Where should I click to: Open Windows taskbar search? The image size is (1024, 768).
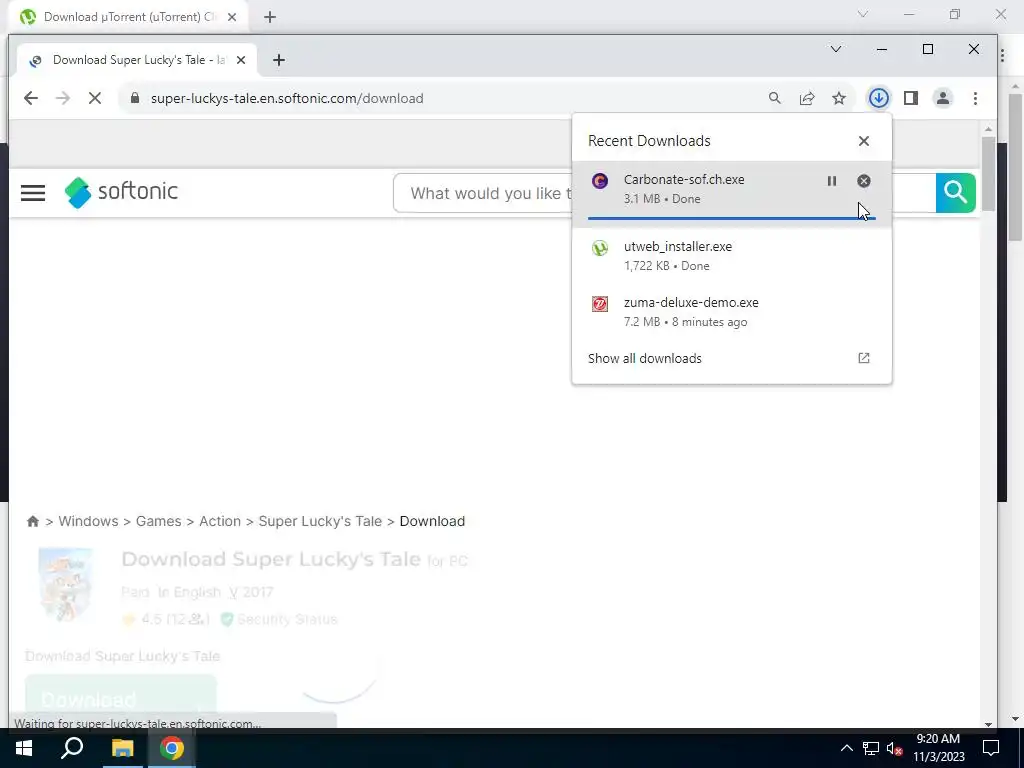pyautogui.click(x=72, y=748)
